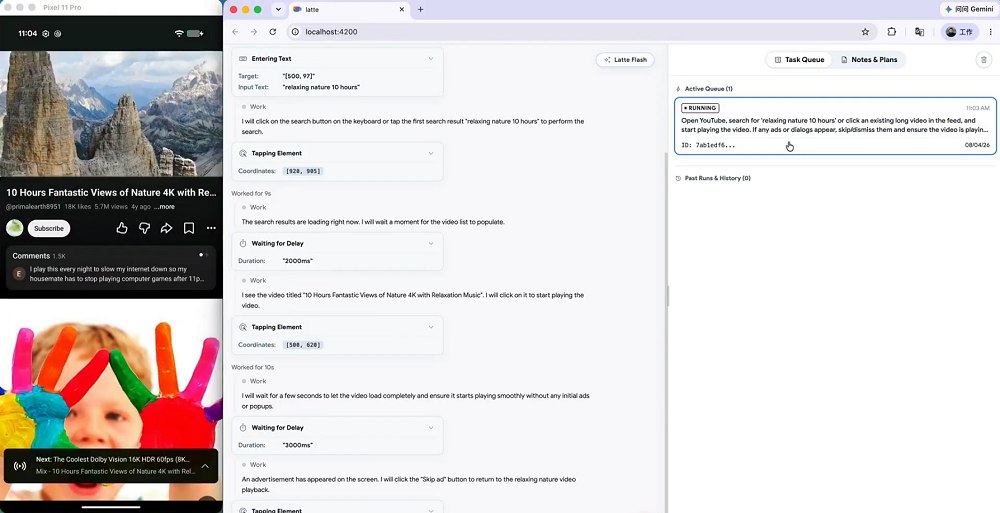Viewport: 1000px width, 513px height.
Task: Open Gemini in the browser
Action: pos(969,9)
